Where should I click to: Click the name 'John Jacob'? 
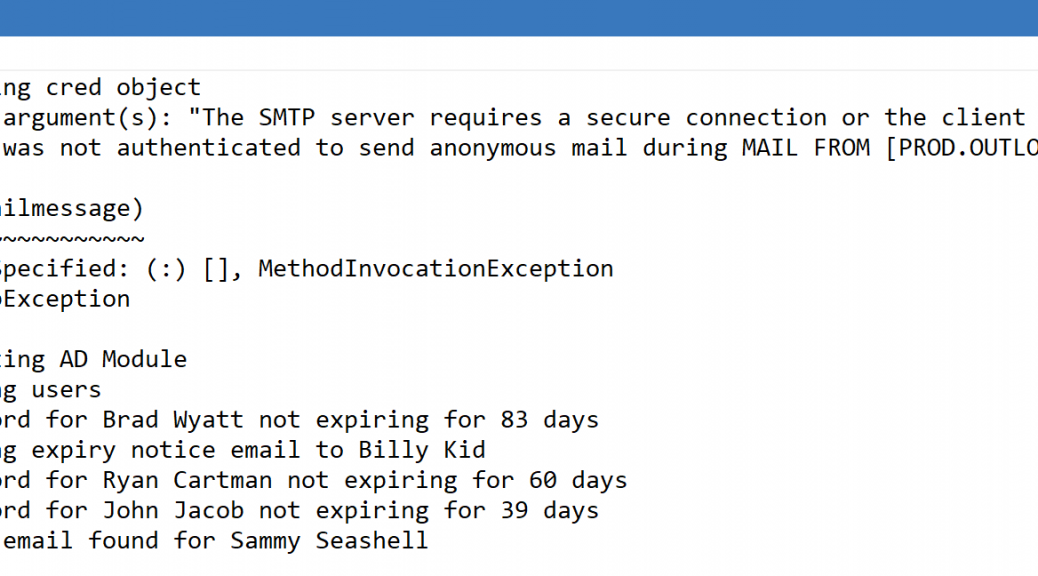(173, 510)
